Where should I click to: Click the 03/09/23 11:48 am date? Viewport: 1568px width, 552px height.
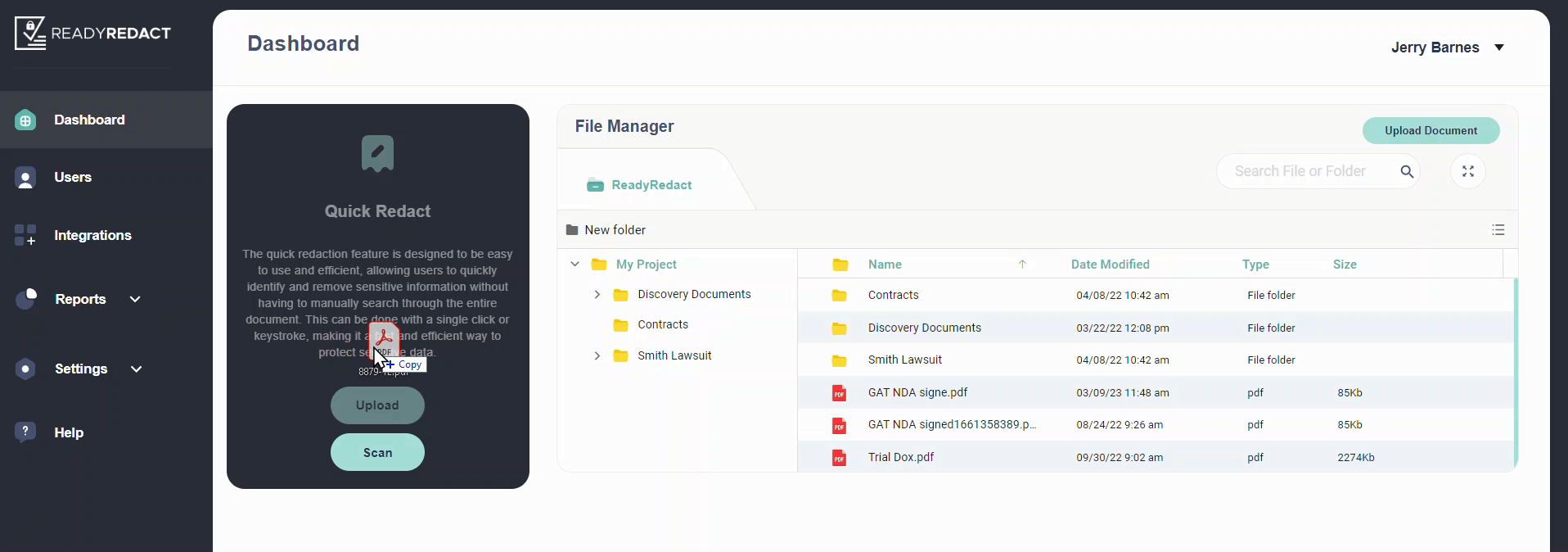(1123, 393)
